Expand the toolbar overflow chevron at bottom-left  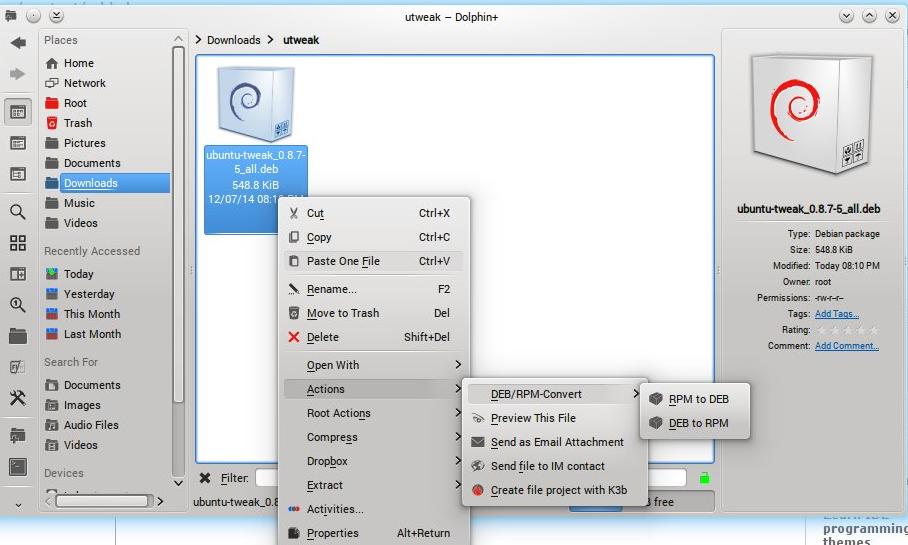pyautogui.click(x=18, y=505)
